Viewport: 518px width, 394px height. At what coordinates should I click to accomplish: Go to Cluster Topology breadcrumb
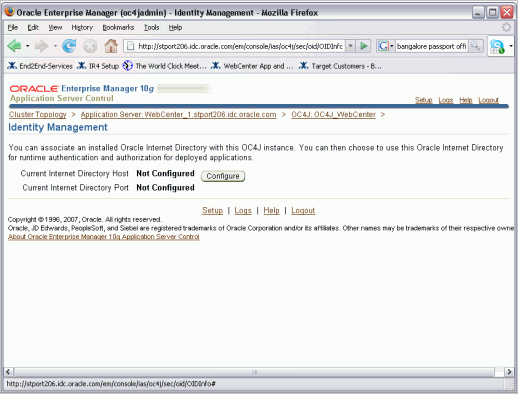[38, 114]
